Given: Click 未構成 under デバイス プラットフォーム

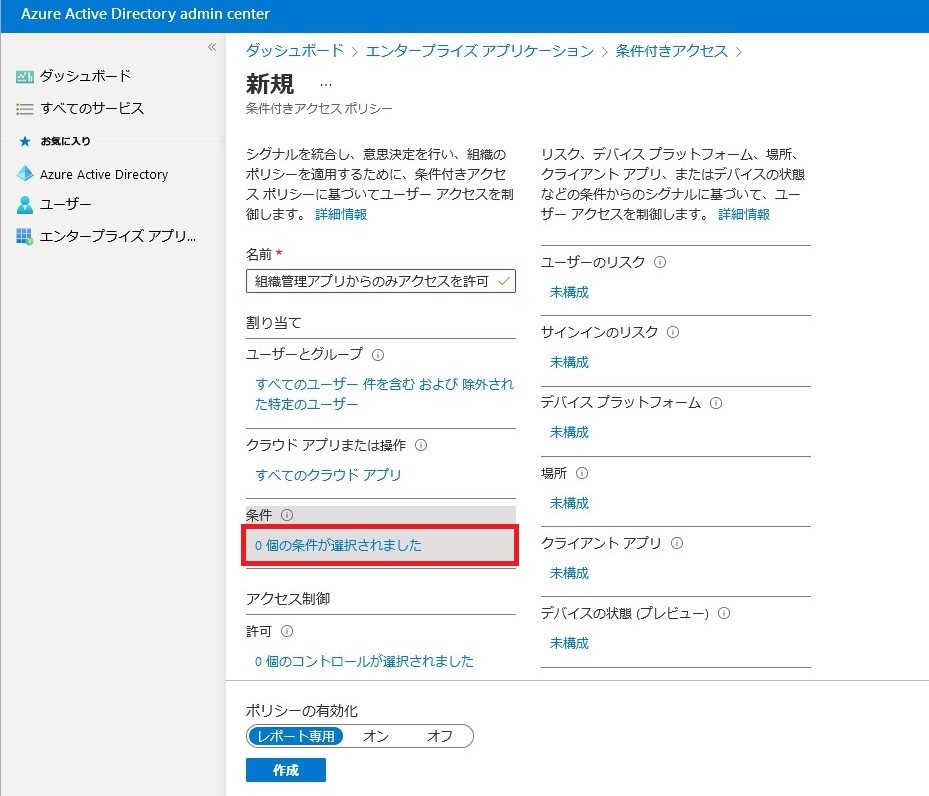Looking at the screenshot, I should [569, 432].
